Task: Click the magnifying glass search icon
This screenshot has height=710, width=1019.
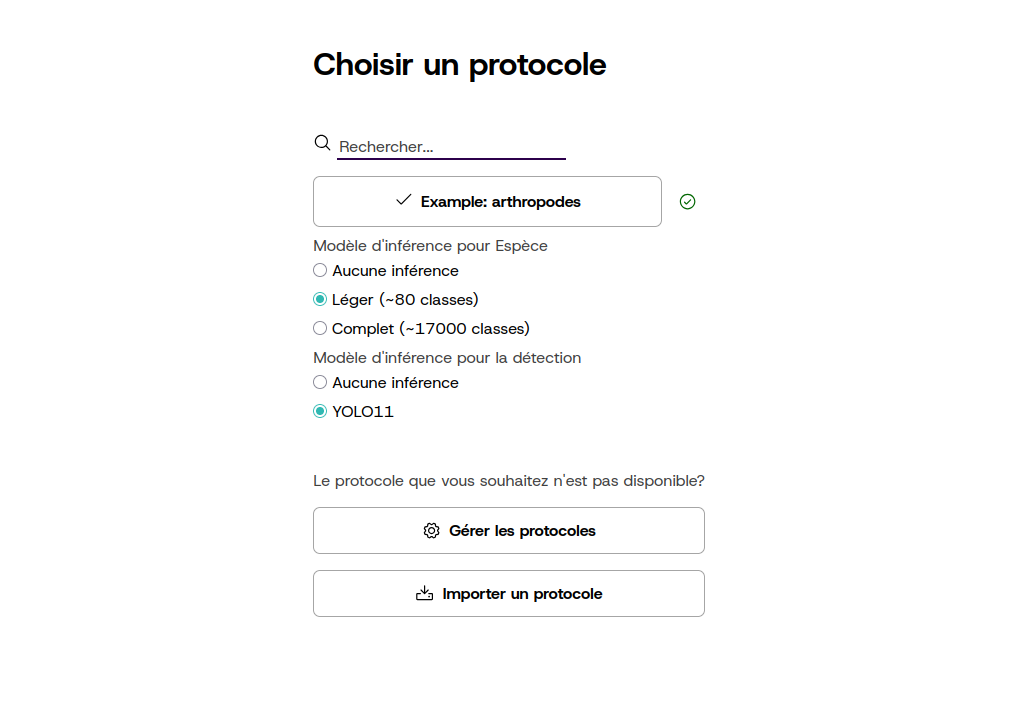Action: tap(322, 143)
